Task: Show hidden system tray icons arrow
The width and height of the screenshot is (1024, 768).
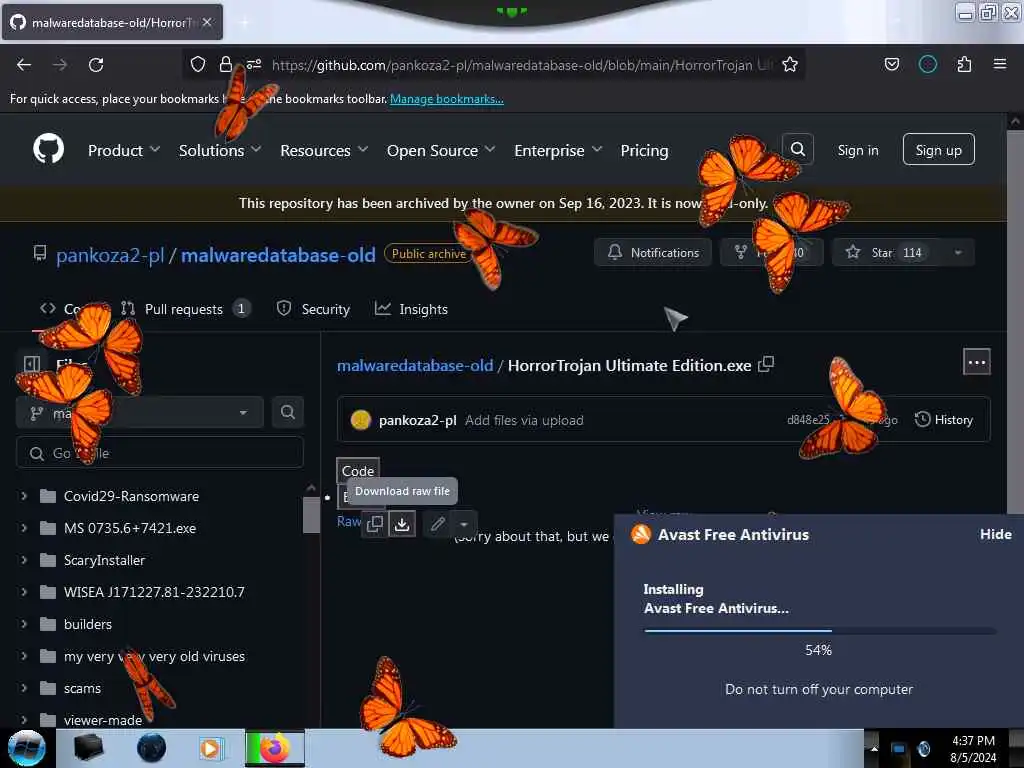Action: point(873,748)
